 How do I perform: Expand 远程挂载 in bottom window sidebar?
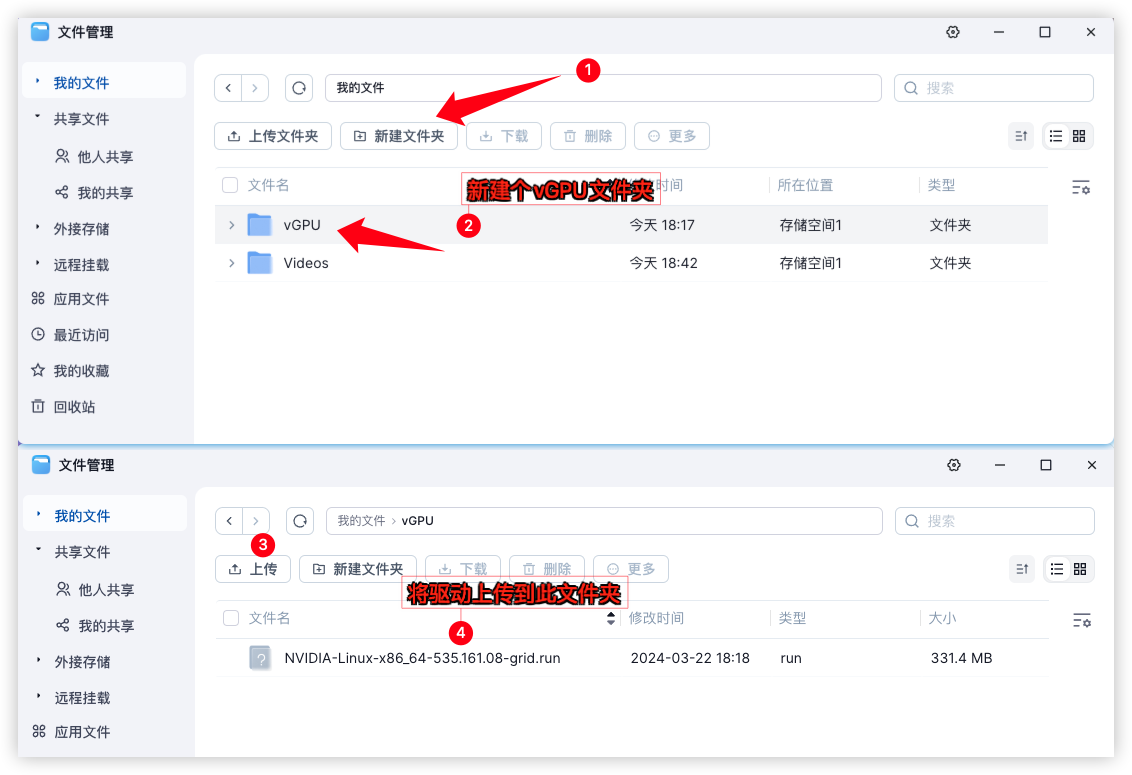point(38,696)
